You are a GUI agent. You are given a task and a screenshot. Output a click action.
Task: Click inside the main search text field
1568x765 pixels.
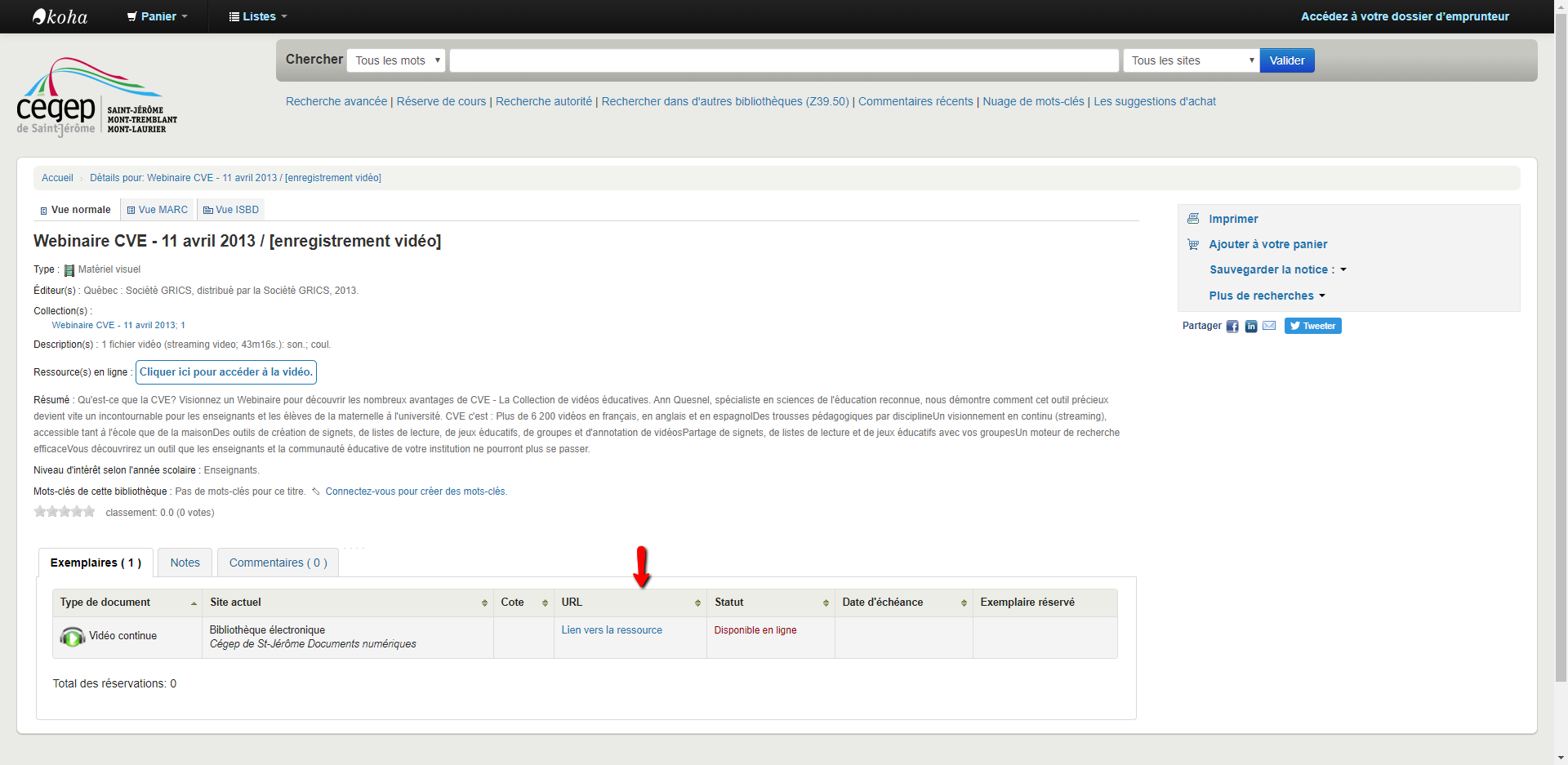tap(784, 60)
